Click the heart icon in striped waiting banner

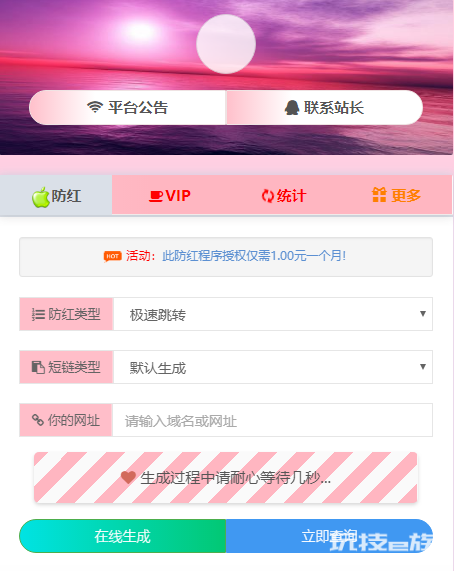click(128, 477)
